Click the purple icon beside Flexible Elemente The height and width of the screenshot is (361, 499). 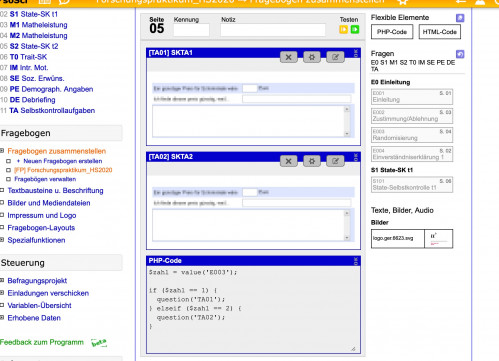tap(460, 18)
